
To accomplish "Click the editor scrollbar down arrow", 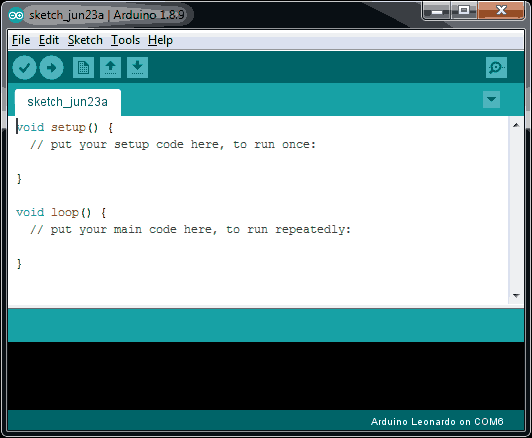I will click(x=516, y=296).
